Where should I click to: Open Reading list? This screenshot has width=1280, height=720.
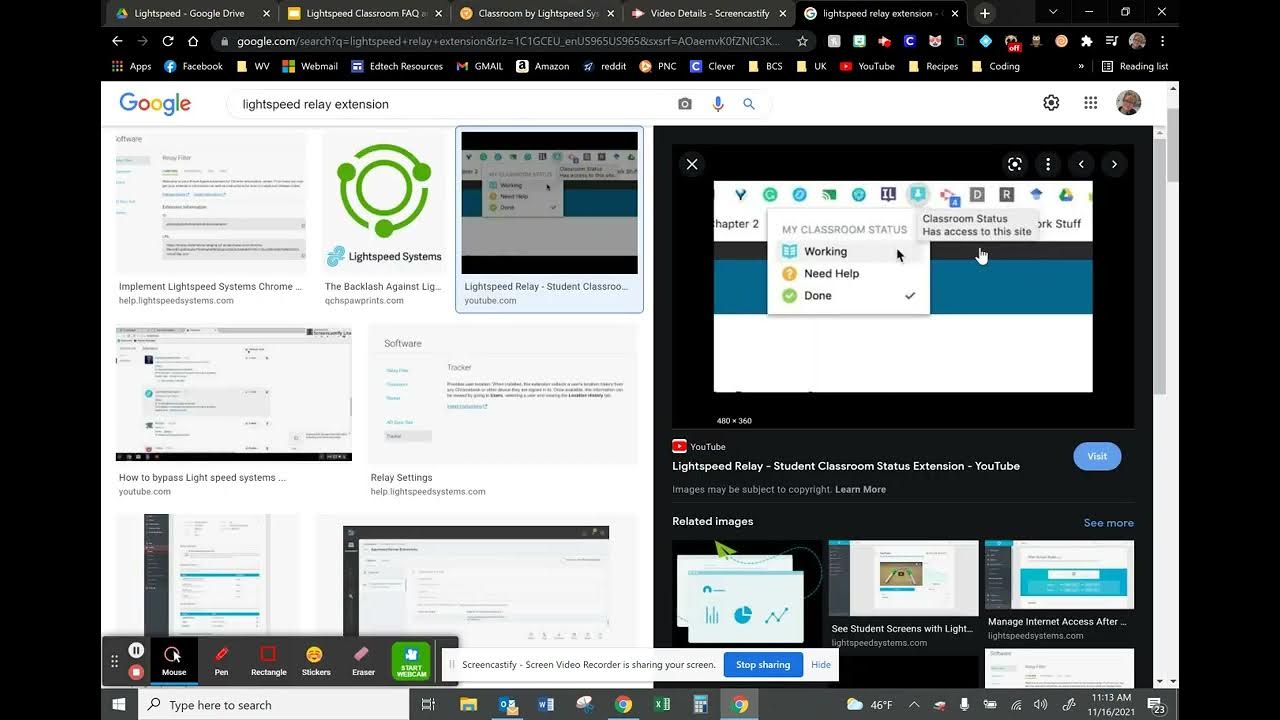1135,66
